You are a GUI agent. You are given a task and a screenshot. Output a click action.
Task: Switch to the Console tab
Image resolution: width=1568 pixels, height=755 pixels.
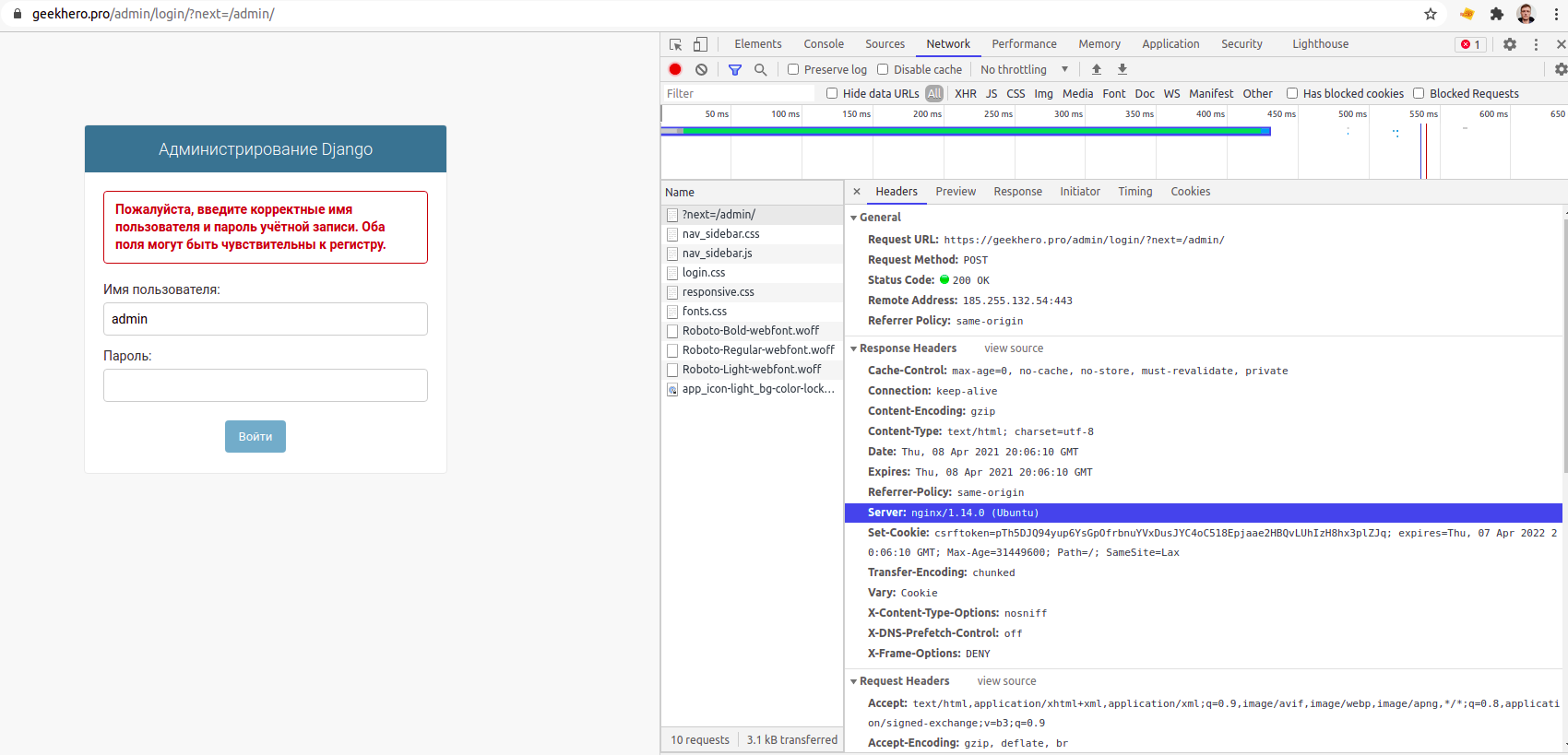click(824, 44)
